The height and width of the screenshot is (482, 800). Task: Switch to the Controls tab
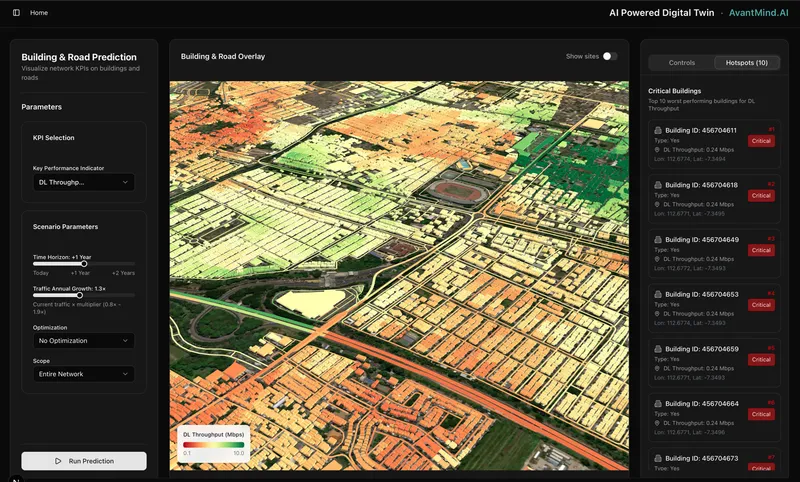(682, 63)
